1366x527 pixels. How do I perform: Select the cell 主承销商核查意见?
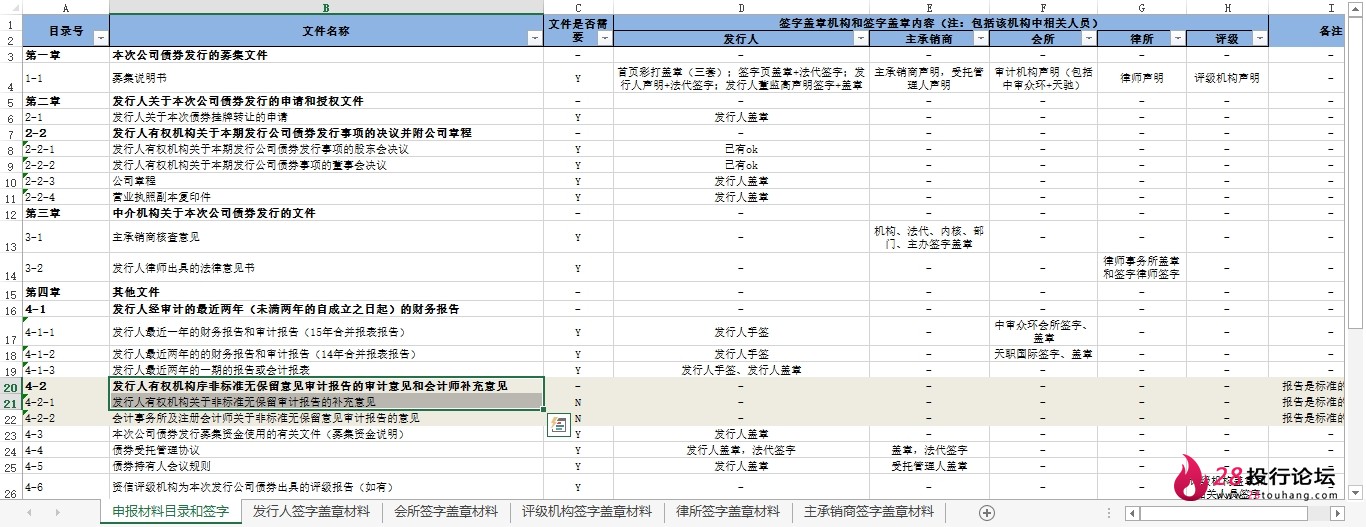326,237
